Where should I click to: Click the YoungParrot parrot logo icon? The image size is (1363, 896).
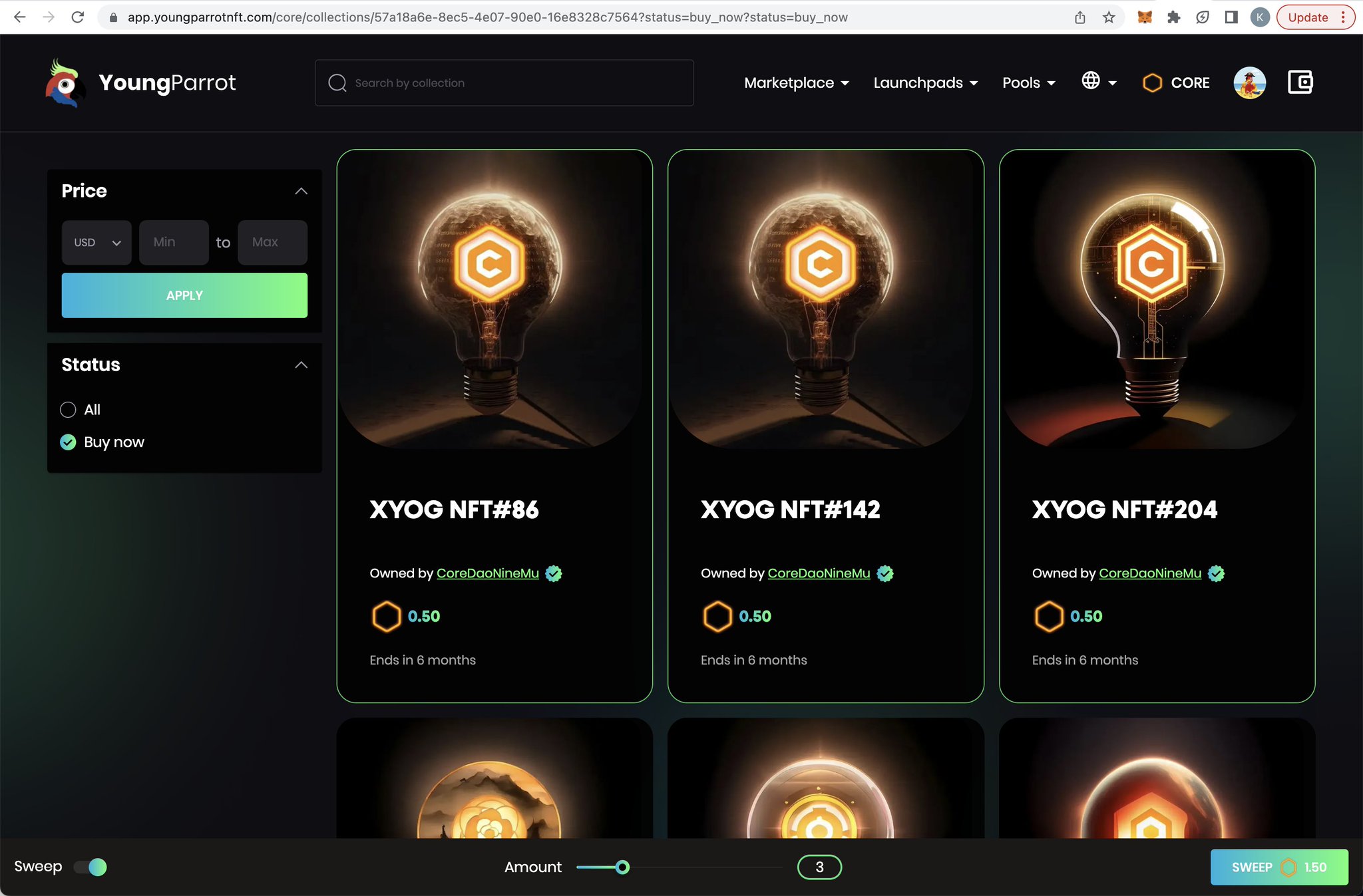65,83
